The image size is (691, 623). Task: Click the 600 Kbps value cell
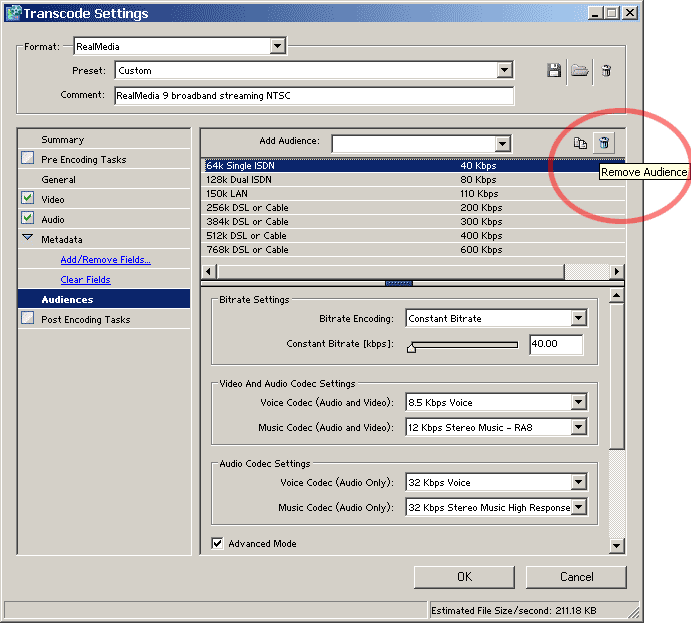coord(481,250)
